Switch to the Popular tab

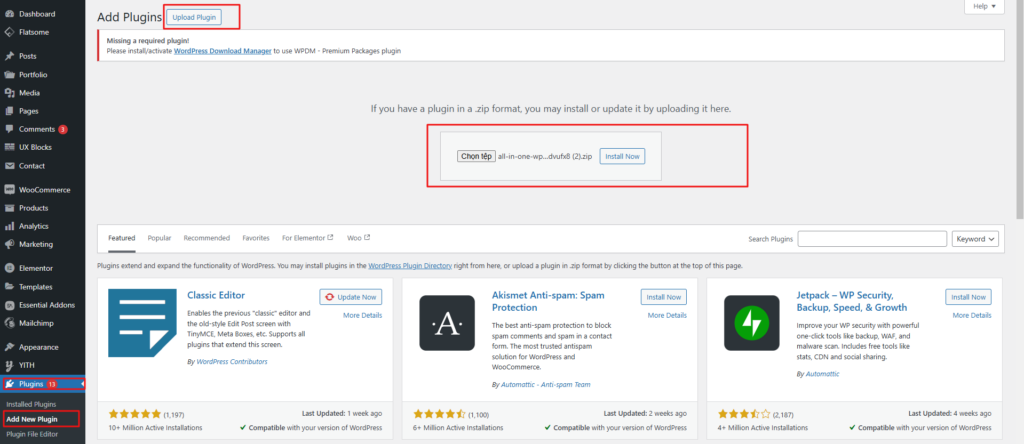159,238
